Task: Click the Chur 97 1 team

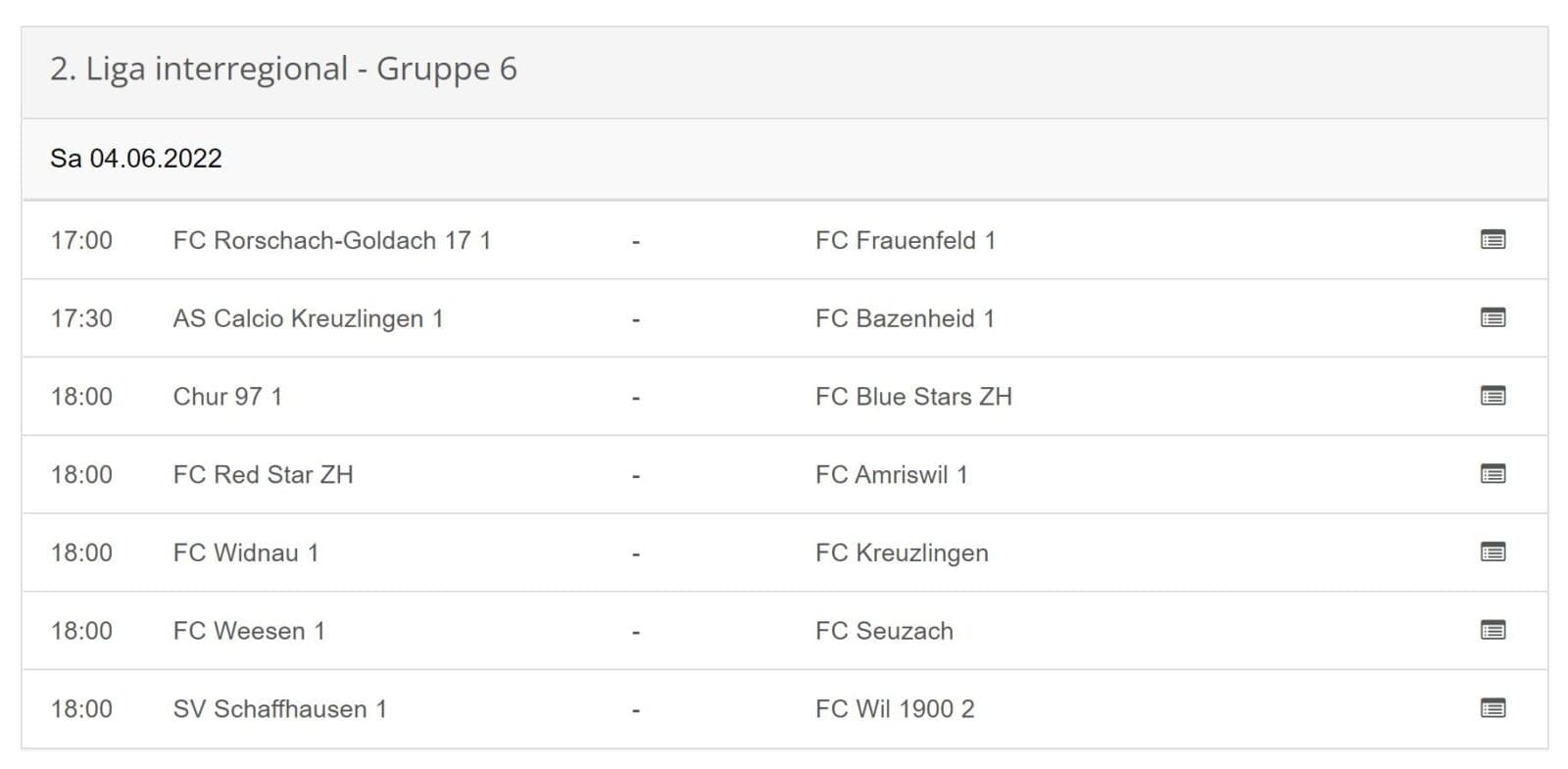Action: 227,397
